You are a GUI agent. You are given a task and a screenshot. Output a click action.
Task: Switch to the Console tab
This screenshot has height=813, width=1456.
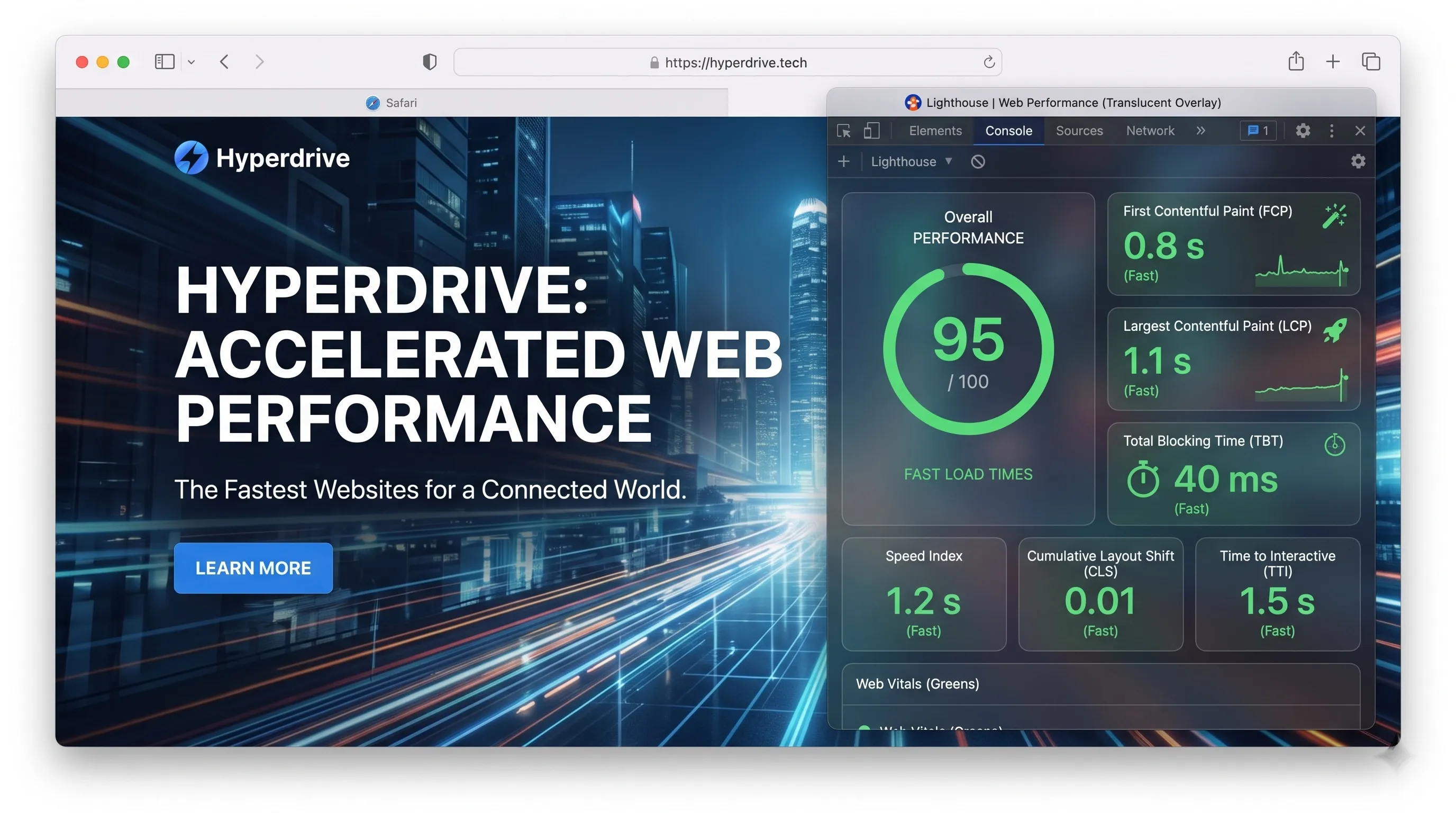1008,131
